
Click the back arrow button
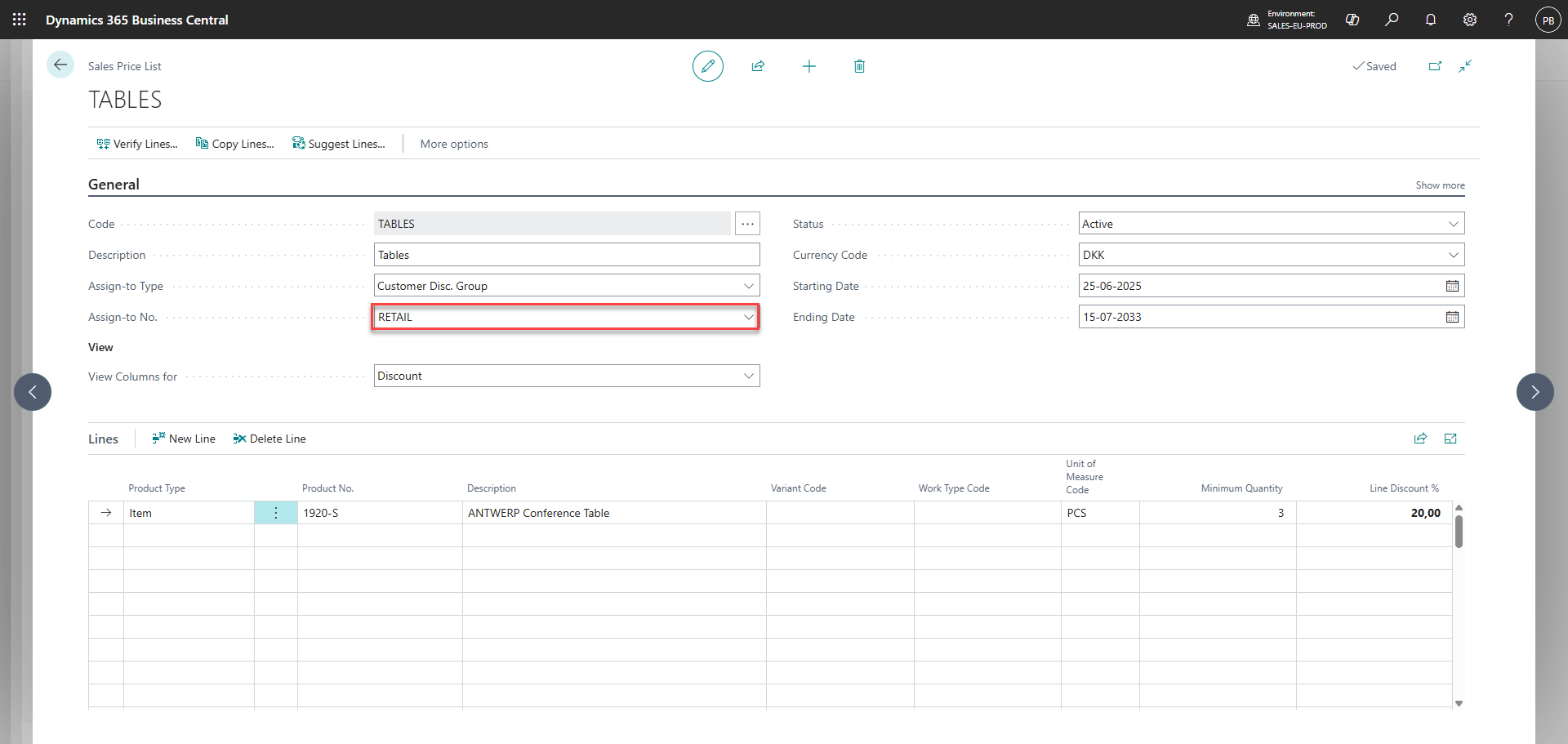tap(60, 65)
